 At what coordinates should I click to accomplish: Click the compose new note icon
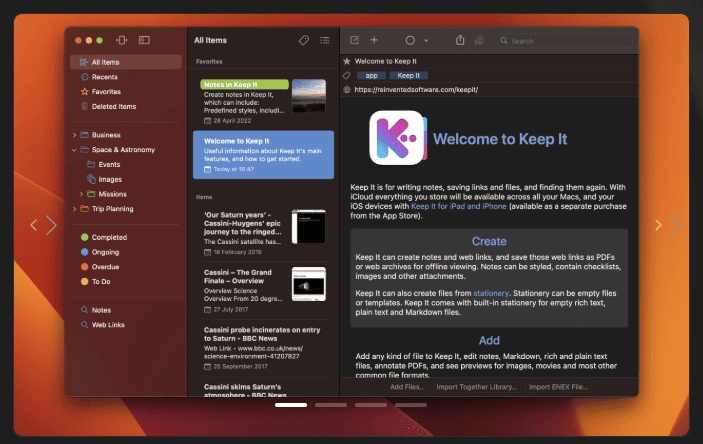tap(354, 40)
